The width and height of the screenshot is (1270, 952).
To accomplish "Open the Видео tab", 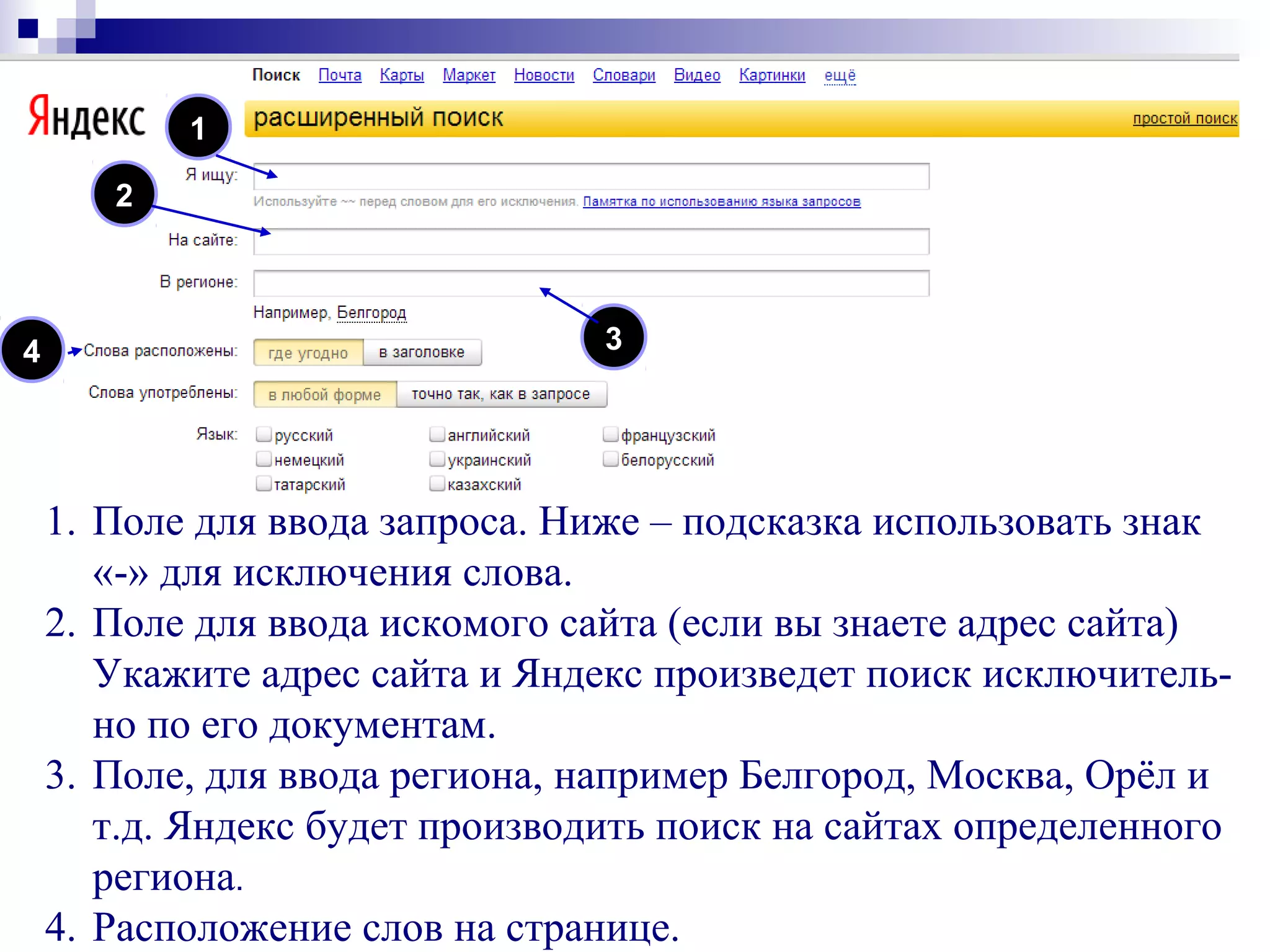I will (x=697, y=75).
